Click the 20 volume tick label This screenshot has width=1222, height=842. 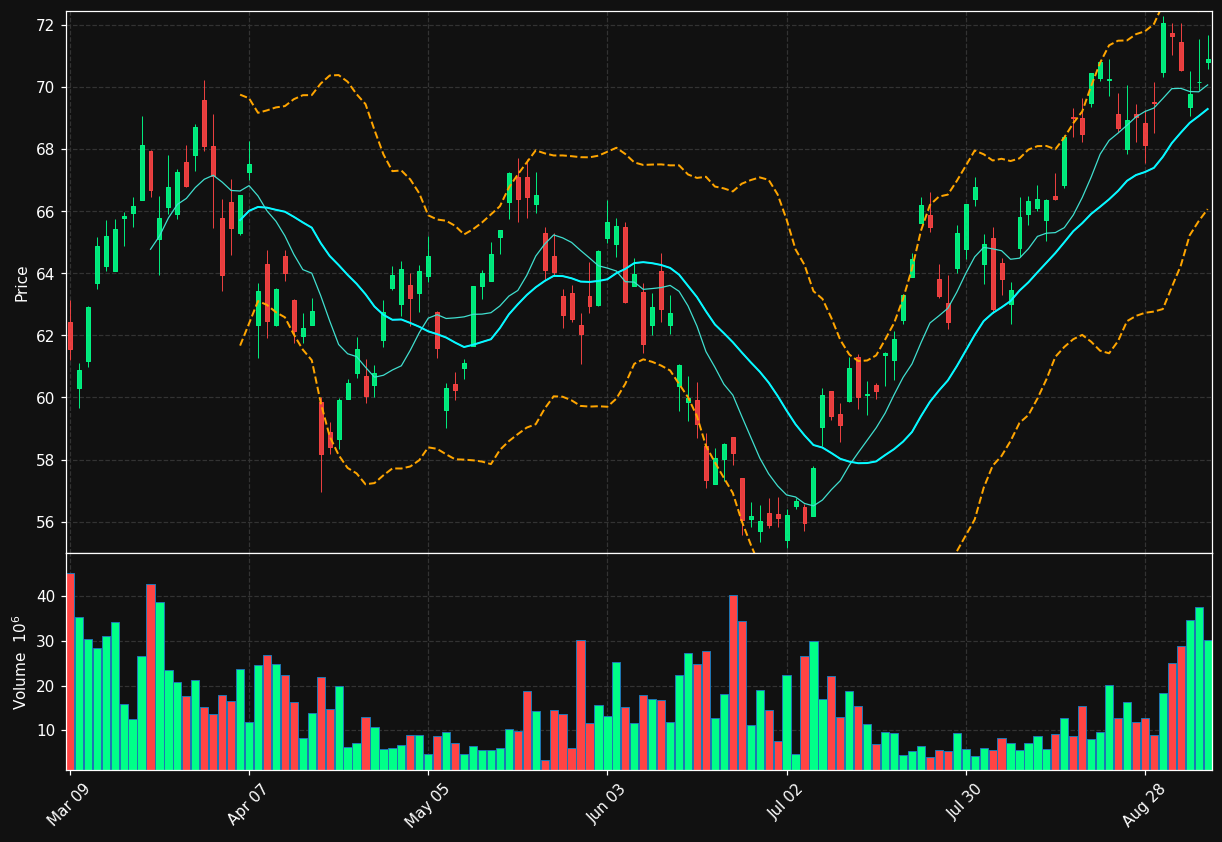47,686
